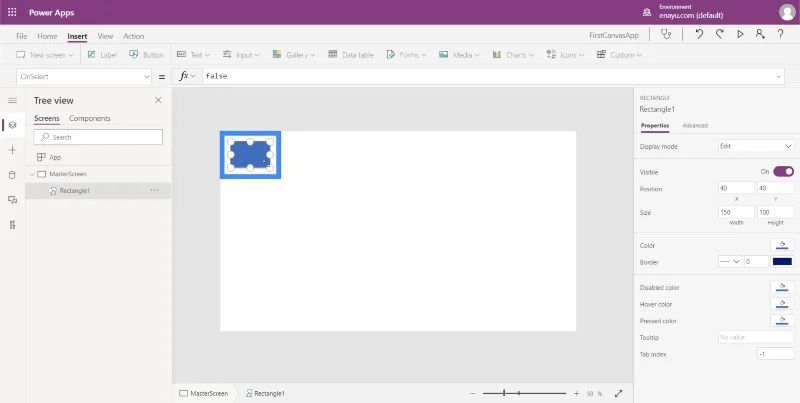This screenshot has width=800, height=403.
Task: Open the Hover color picker icon
Action: coord(782,304)
